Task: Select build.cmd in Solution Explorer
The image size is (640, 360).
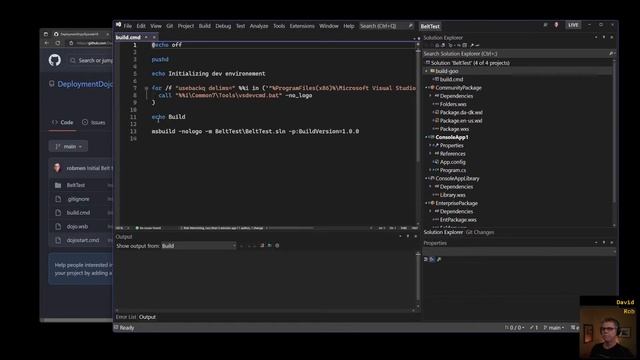Action: [451, 79]
